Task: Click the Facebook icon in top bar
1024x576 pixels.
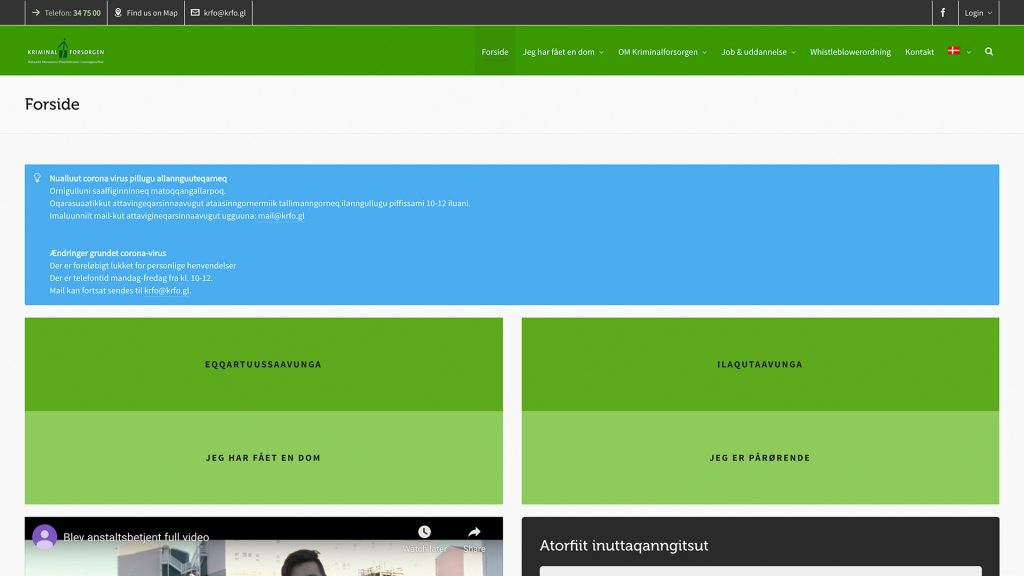Action: [x=942, y=12]
